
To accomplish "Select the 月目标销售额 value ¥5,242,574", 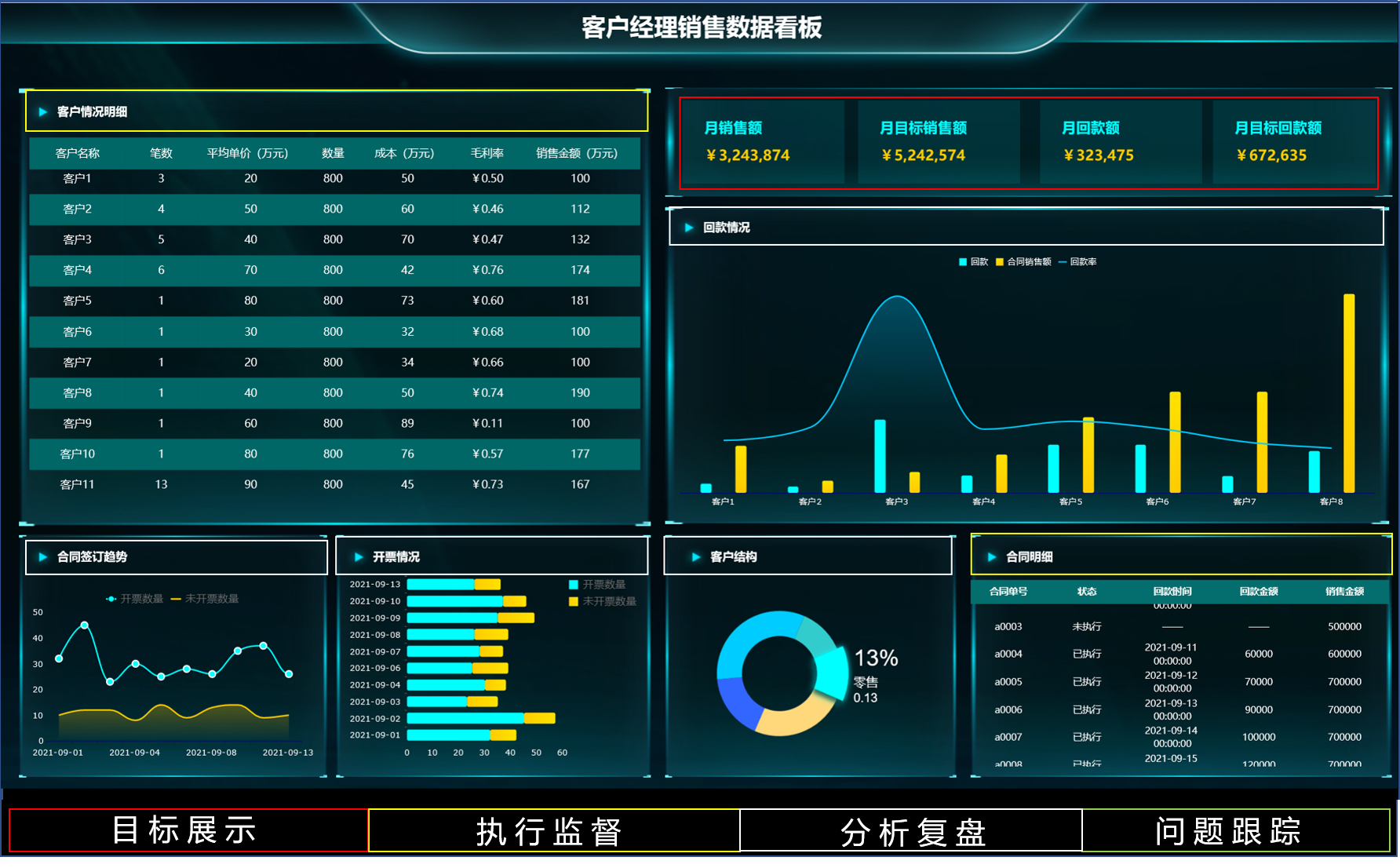I will (923, 155).
